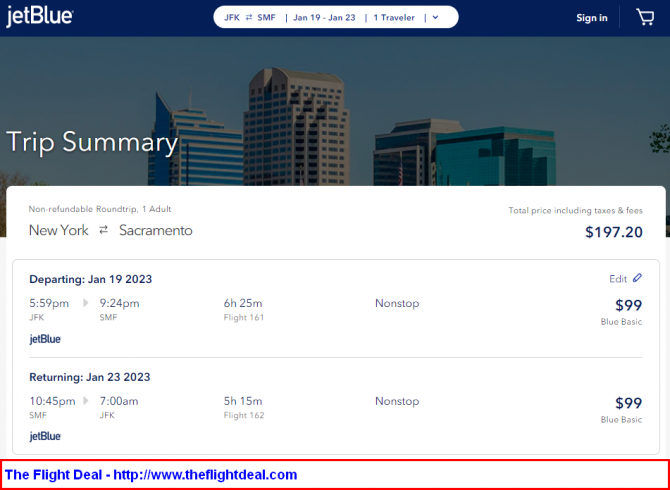Click the 9:24pm arrival time
Image resolution: width=670 pixels, height=490 pixels.
click(x=120, y=303)
